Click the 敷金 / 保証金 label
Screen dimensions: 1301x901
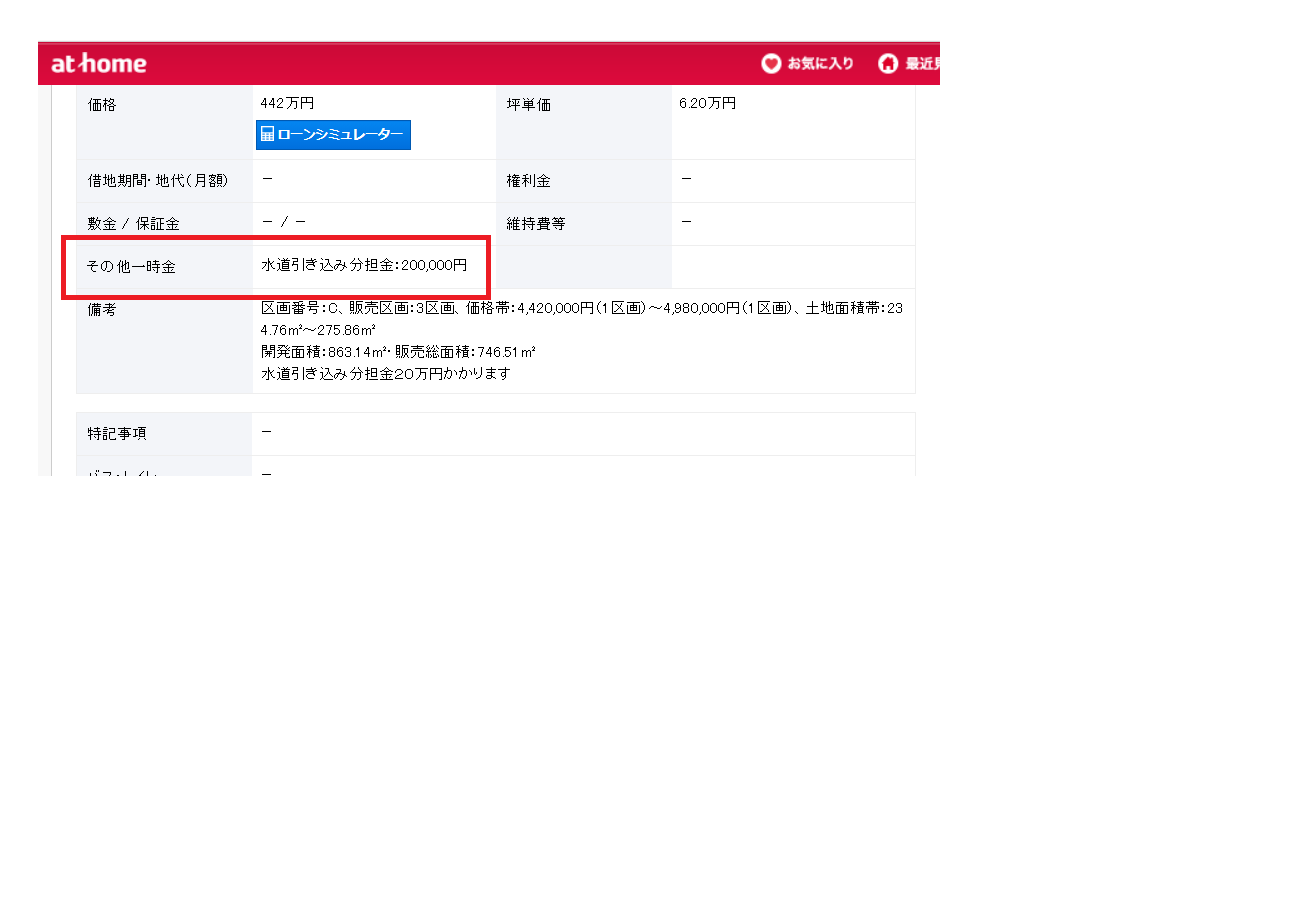pyautogui.click(x=134, y=224)
